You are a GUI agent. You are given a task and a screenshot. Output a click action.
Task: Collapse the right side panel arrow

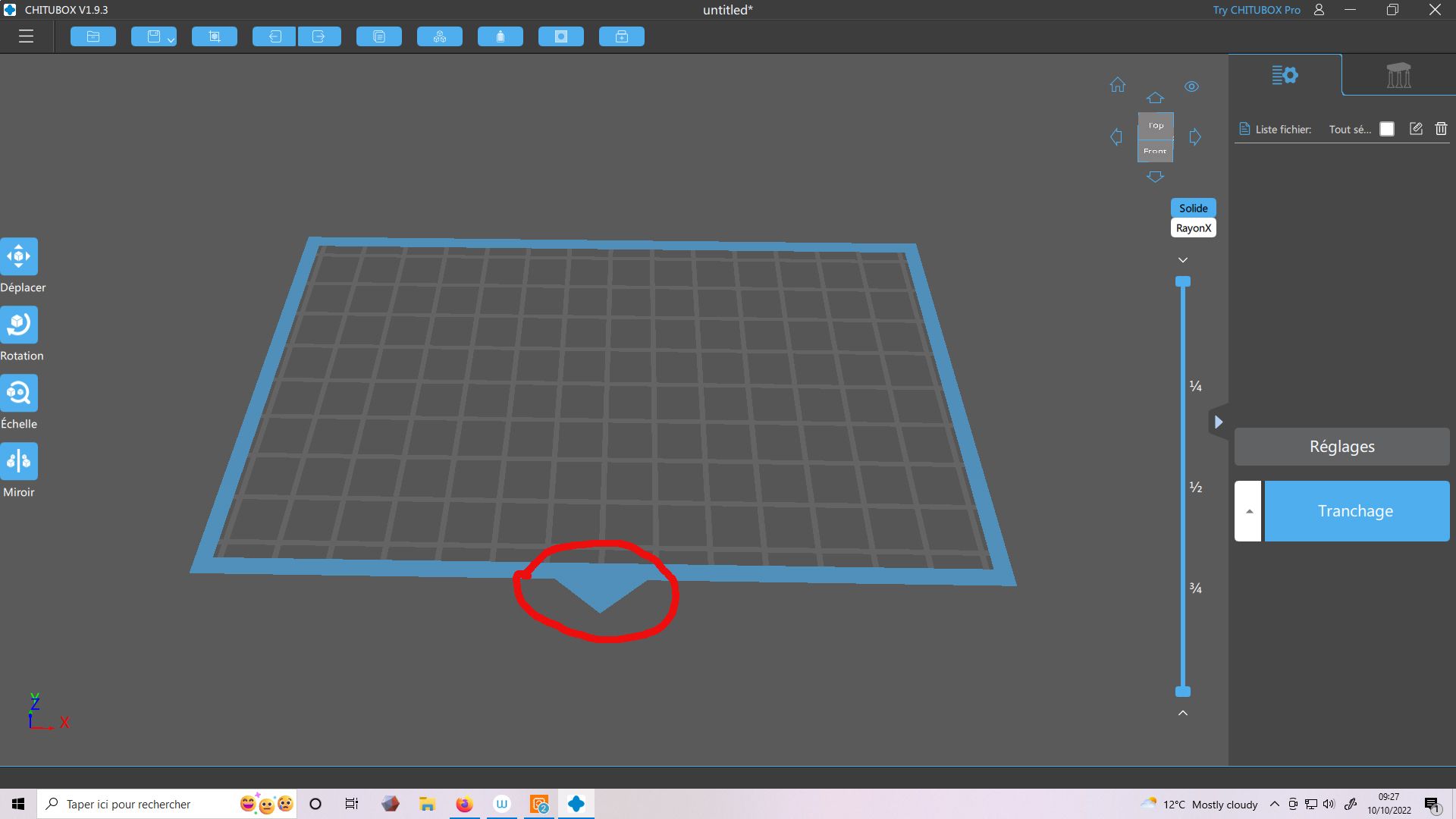(x=1218, y=422)
